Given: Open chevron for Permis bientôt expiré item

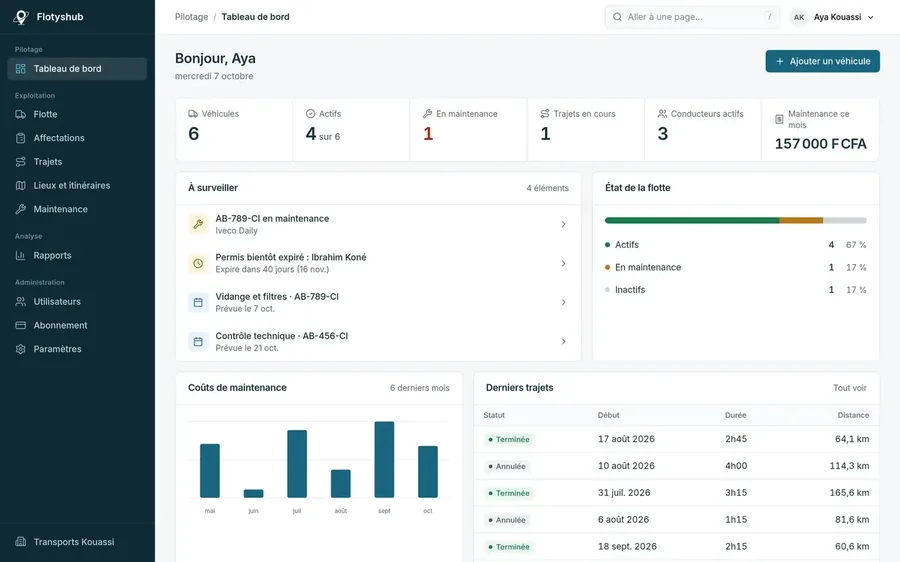Looking at the screenshot, I should point(564,263).
